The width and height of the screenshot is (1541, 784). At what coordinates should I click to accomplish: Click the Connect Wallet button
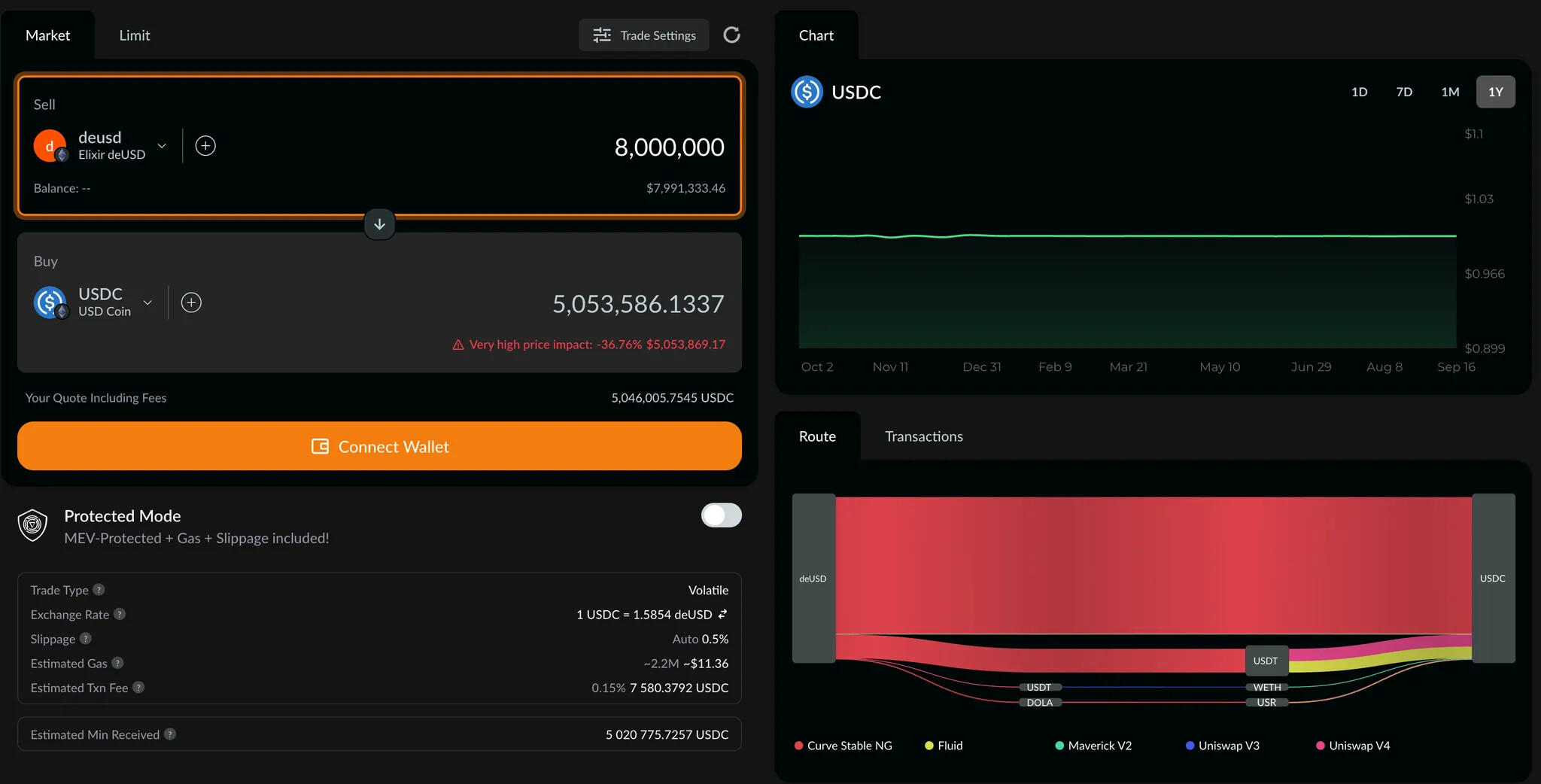[379, 446]
